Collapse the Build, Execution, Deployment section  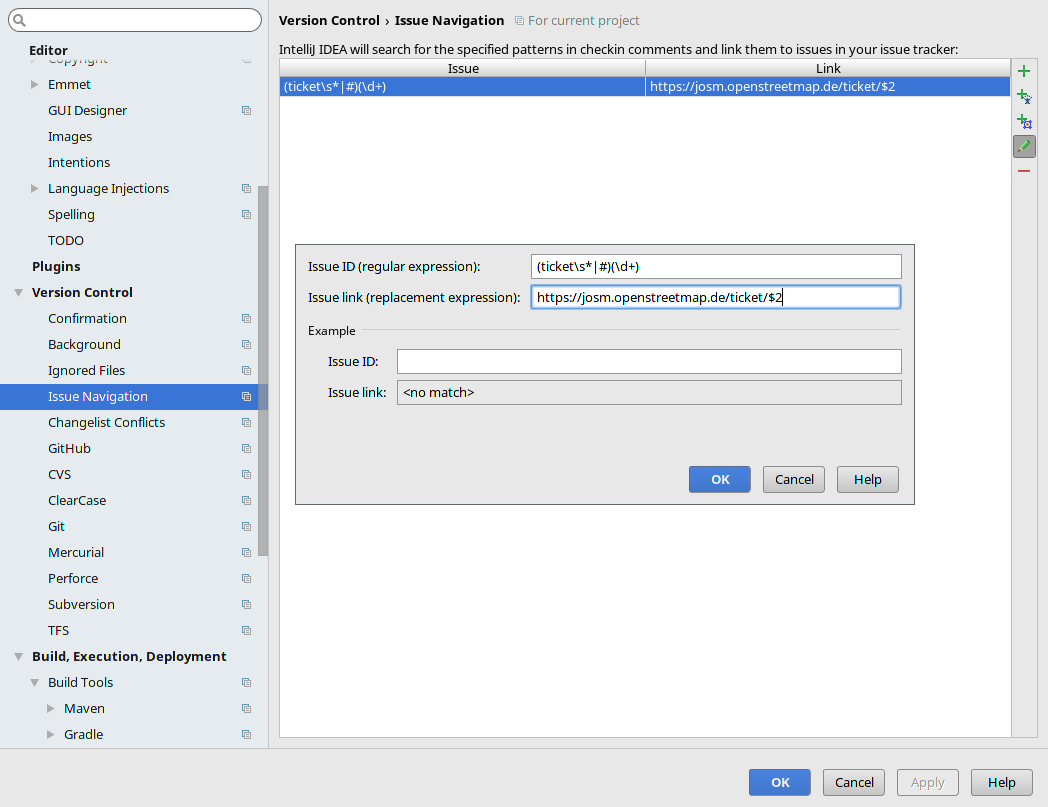(x=18, y=657)
